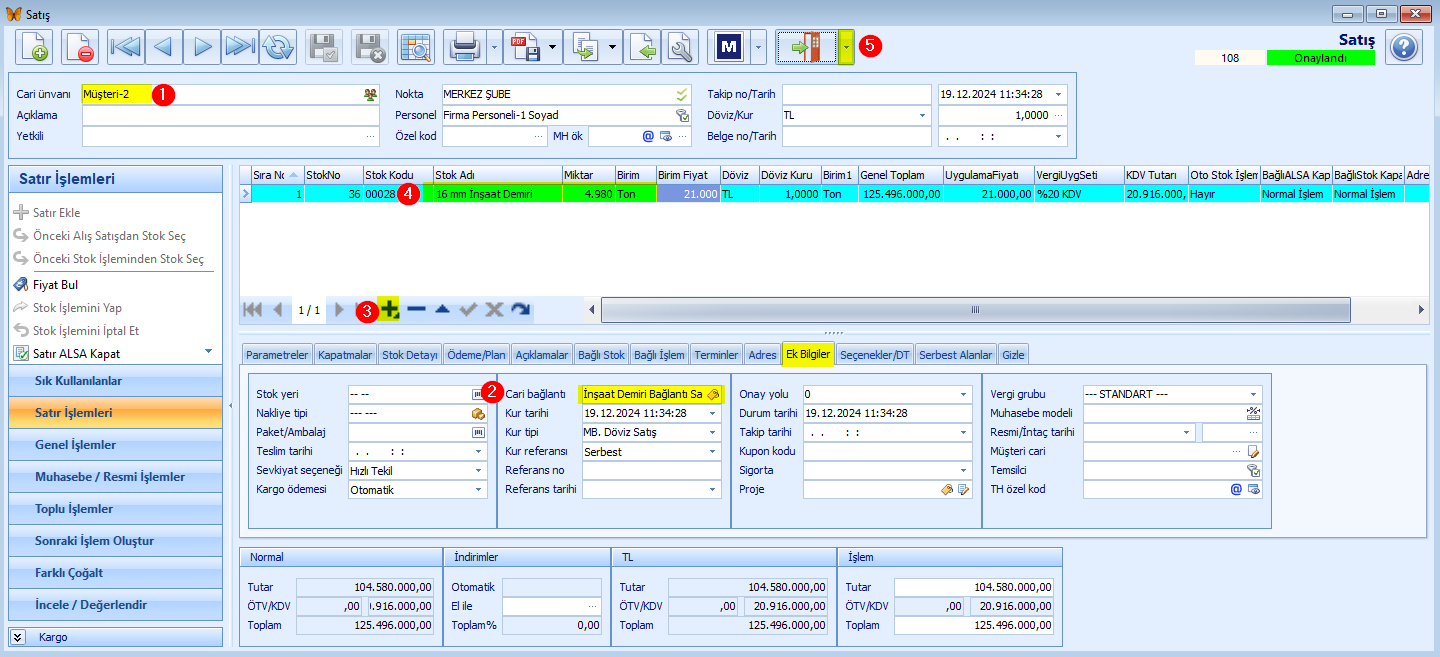This screenshot has height=657, width=1440.
Task: Open the Kur tipi dropdown
Action: (x=713, y=432)
